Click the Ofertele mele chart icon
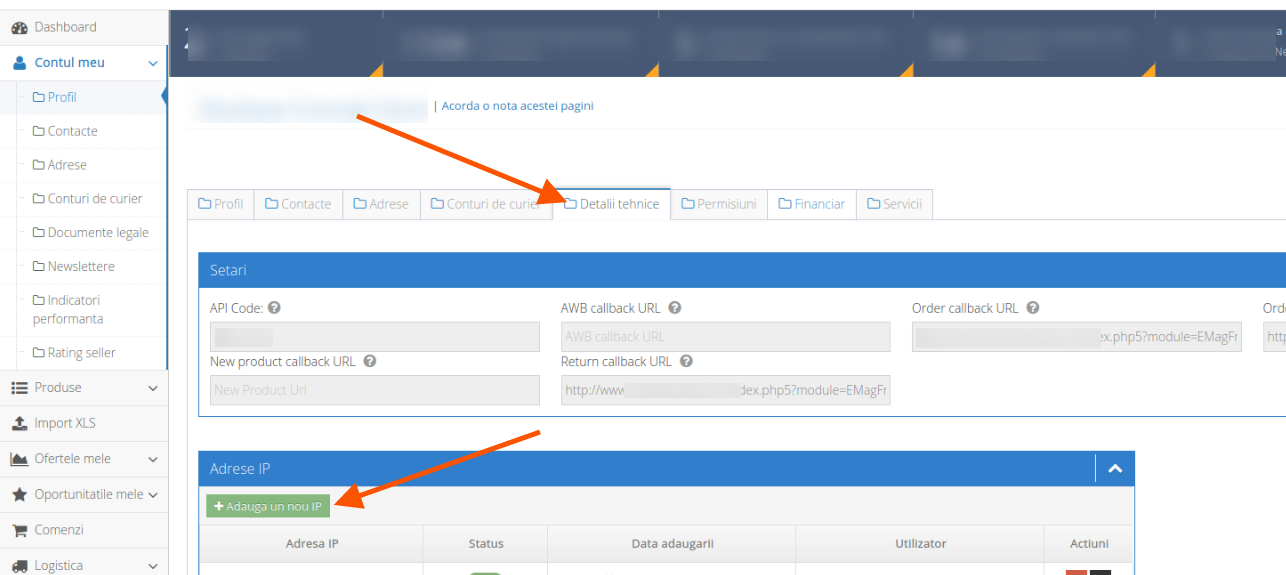The image size is (1286, 575). [x=19, y=459]
